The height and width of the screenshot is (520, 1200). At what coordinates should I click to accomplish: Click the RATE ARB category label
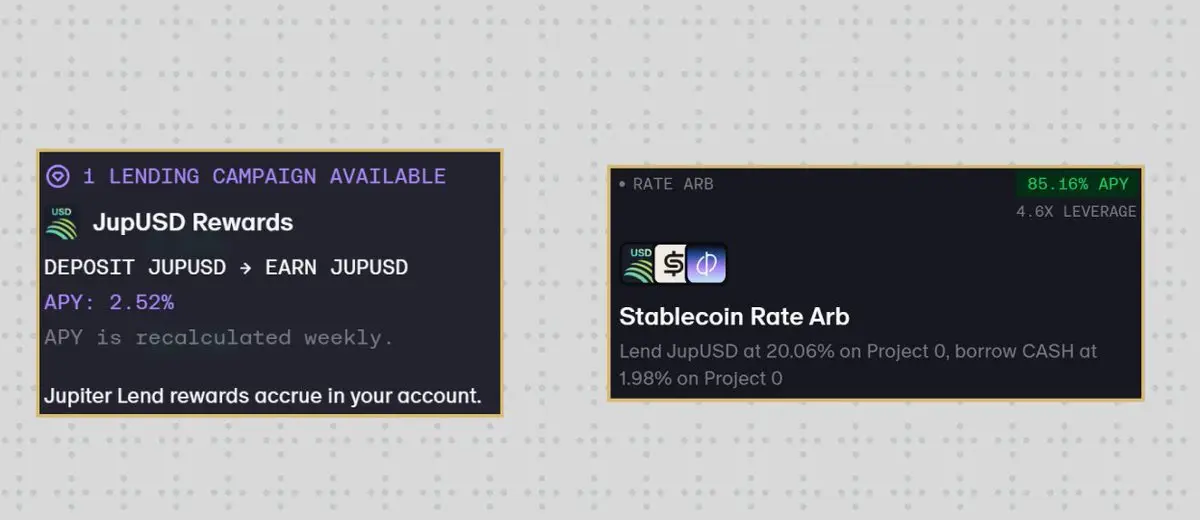[x=673, y=185]
